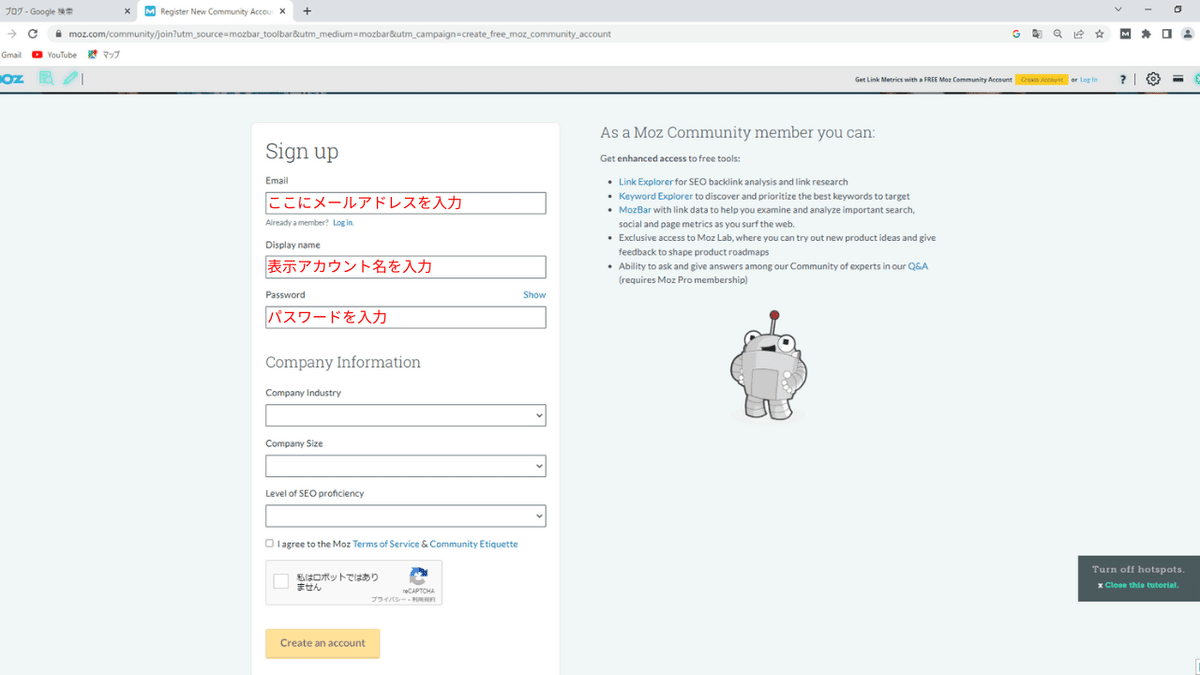Focus the Display name input field

[406, 267]
